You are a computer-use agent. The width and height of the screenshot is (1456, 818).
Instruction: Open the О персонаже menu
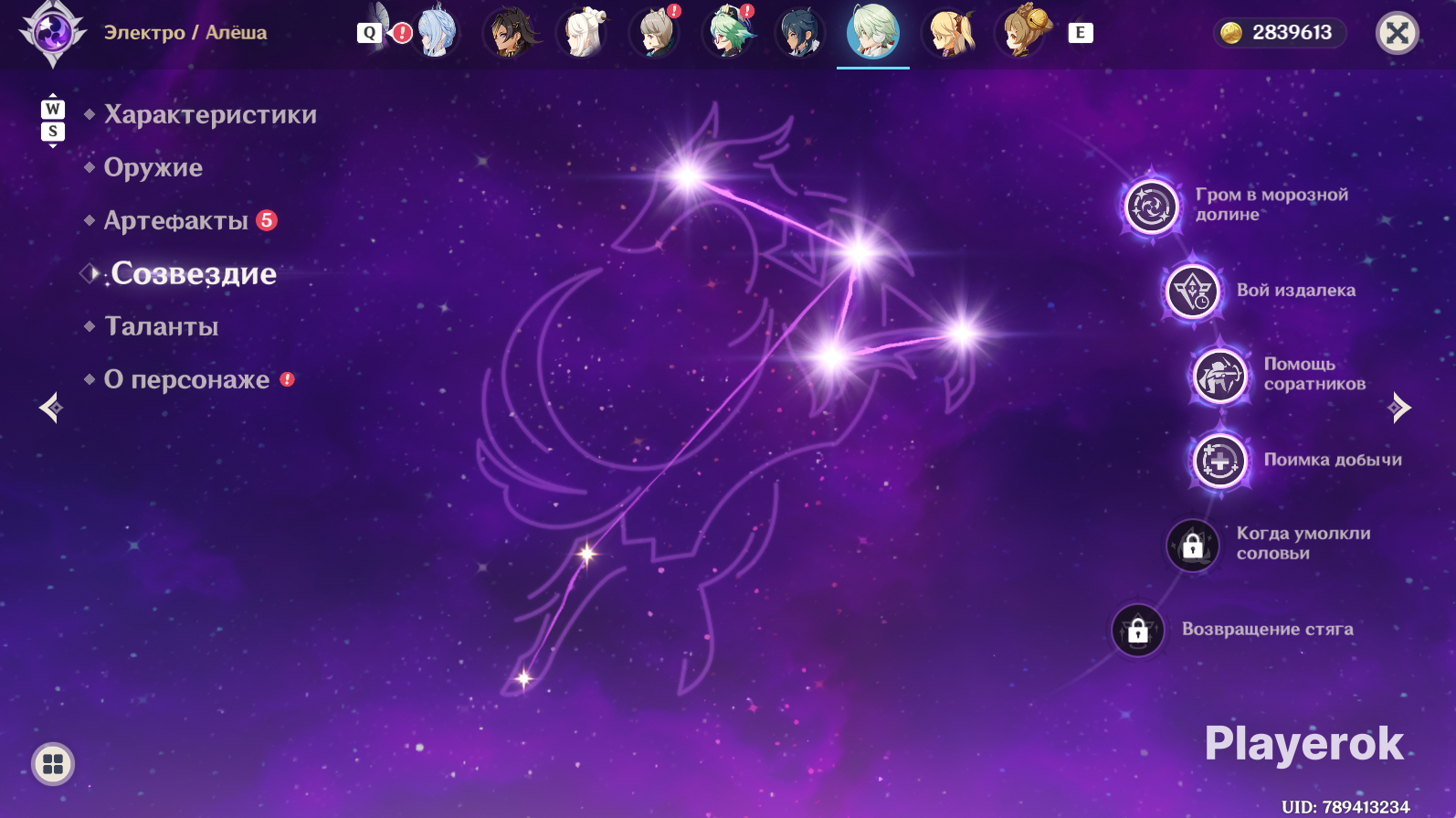pos(187,379)
